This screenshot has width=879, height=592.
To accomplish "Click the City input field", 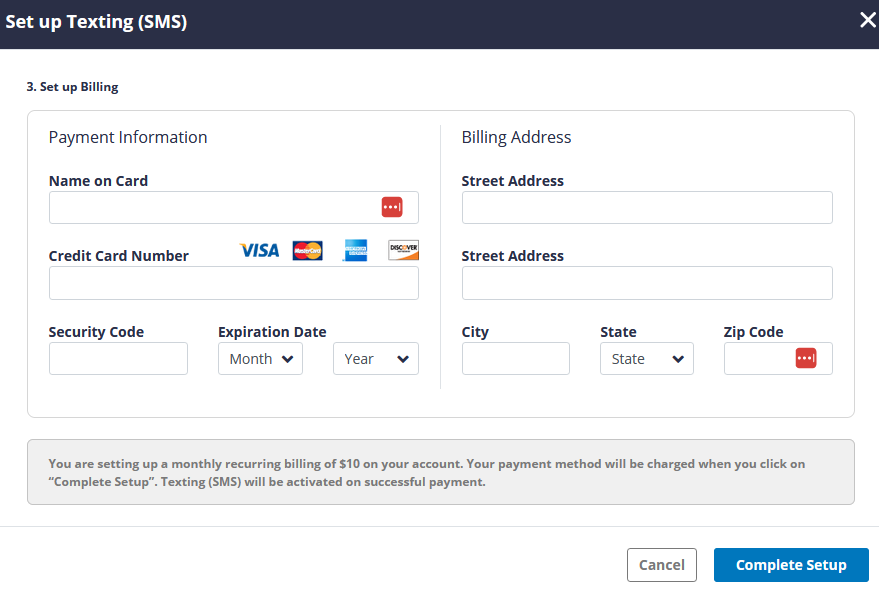I will point(515,359).
